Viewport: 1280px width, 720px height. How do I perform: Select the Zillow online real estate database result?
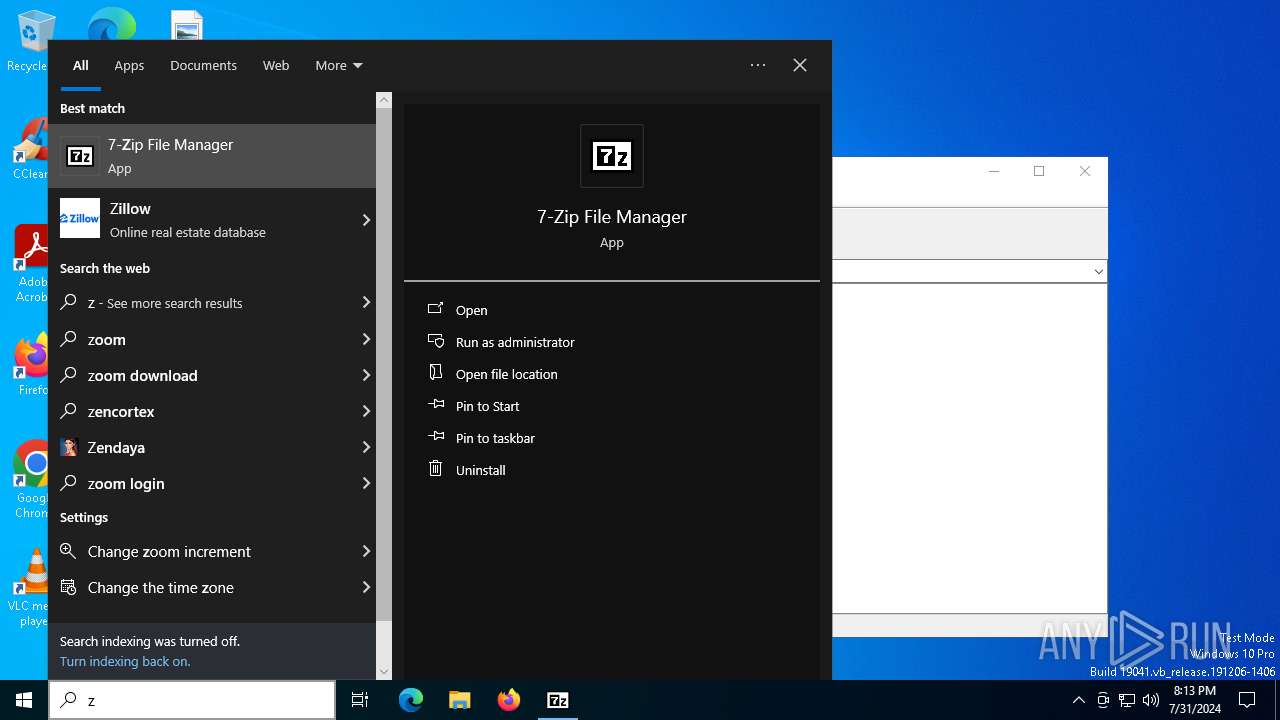click(205, 220)
